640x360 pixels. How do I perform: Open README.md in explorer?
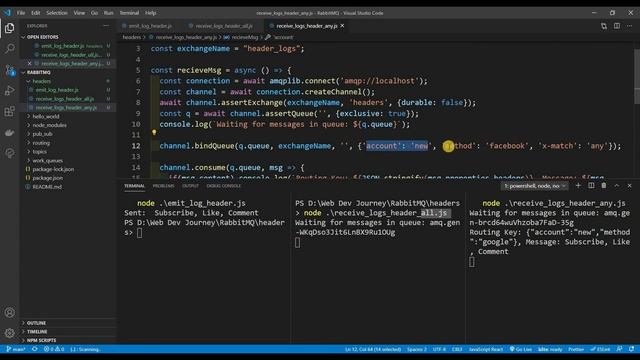[47, 187]
